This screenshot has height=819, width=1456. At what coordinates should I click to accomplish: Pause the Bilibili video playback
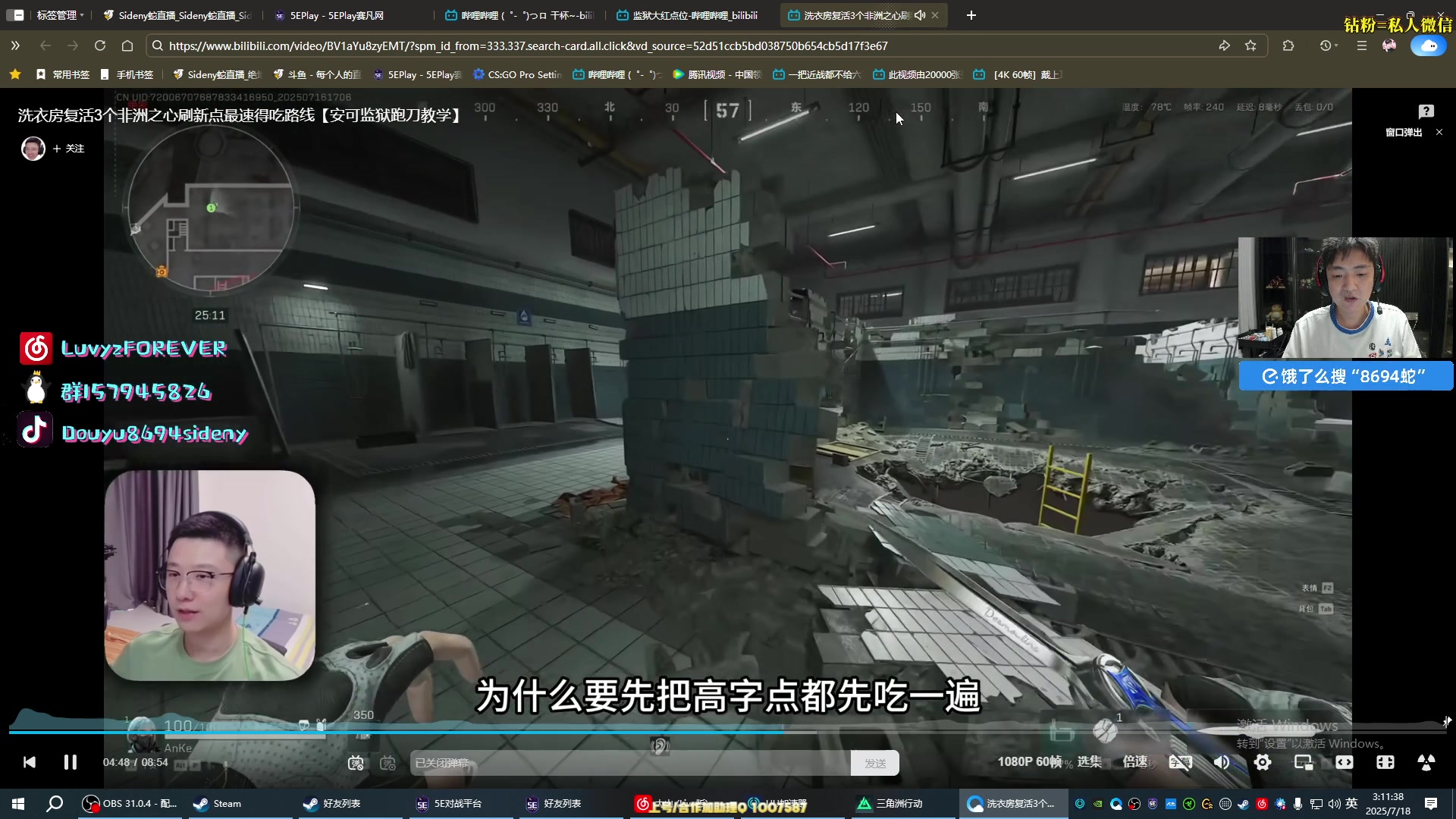(70, 762)
